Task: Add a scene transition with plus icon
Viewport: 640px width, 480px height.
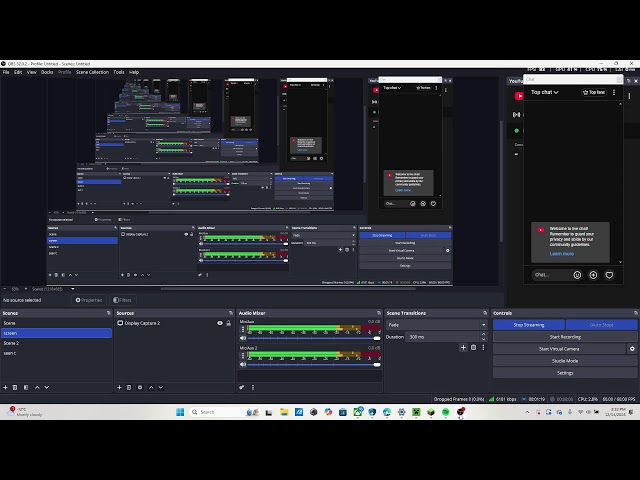Action: 463,348
